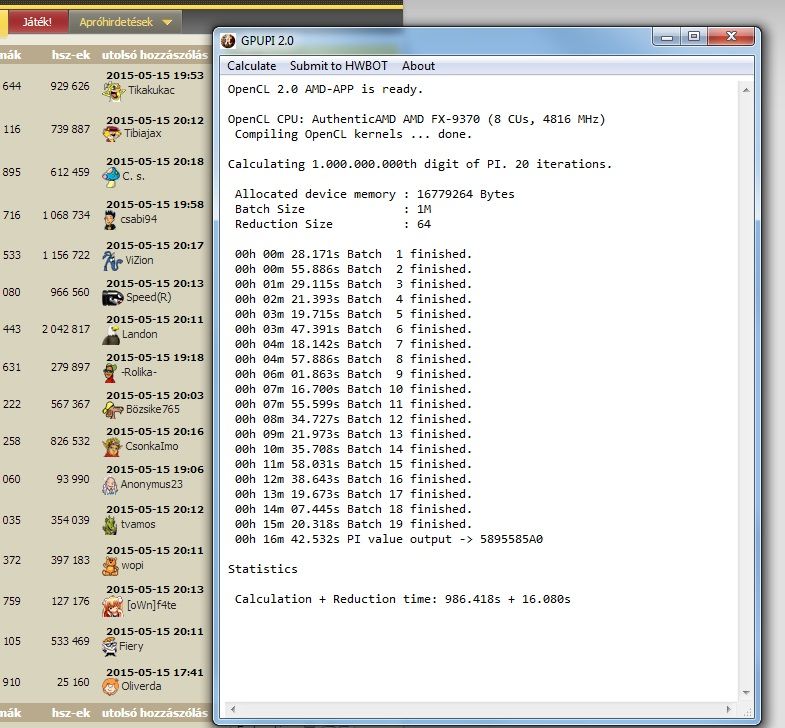
Task: Click Landon's eagle avatar icon
Action: [111, 335]
